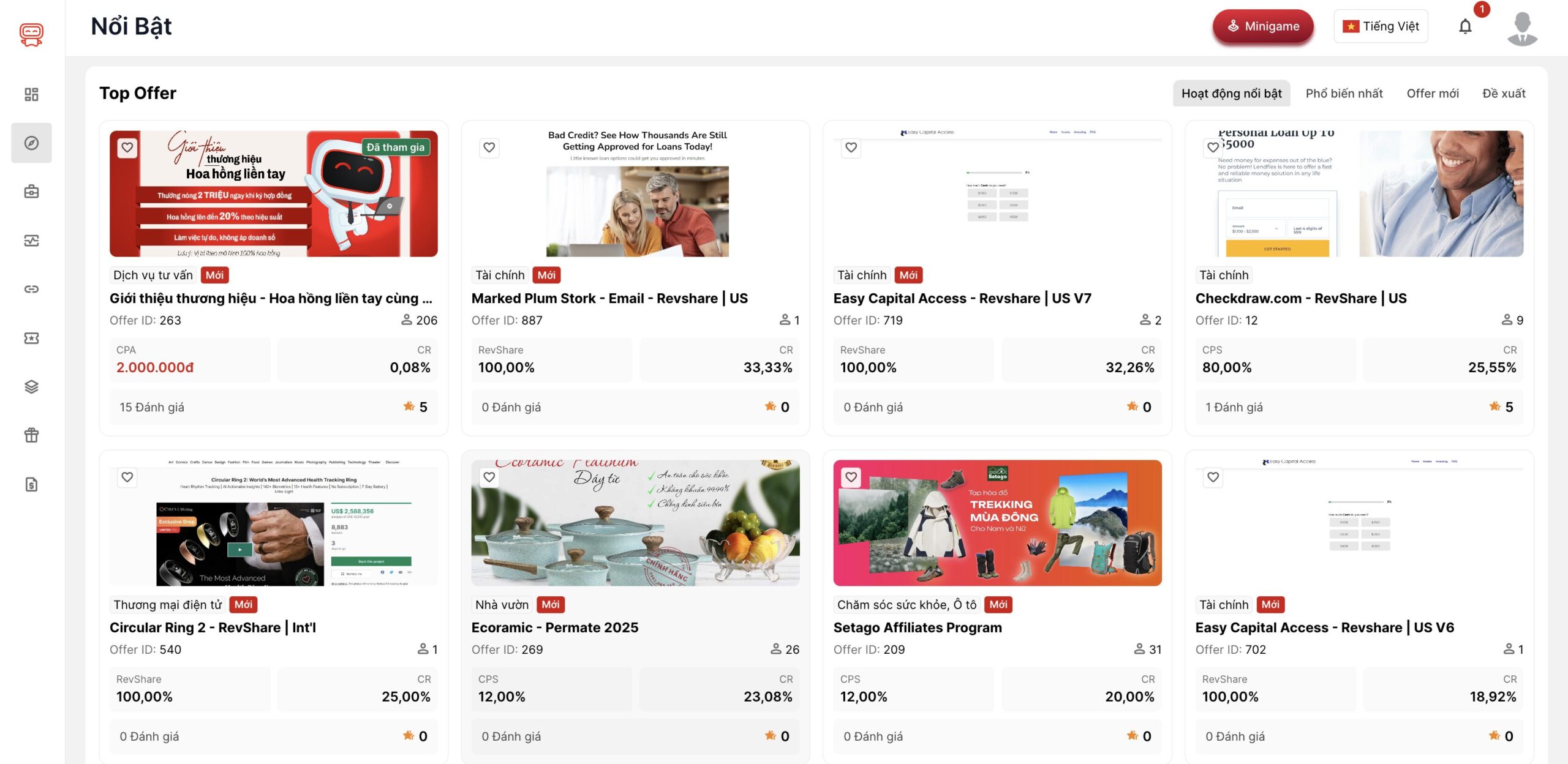Favorite the Marked Plum Stork offer with heart
This screenshot has height=764, width=1568.
[x=489, y=148]
